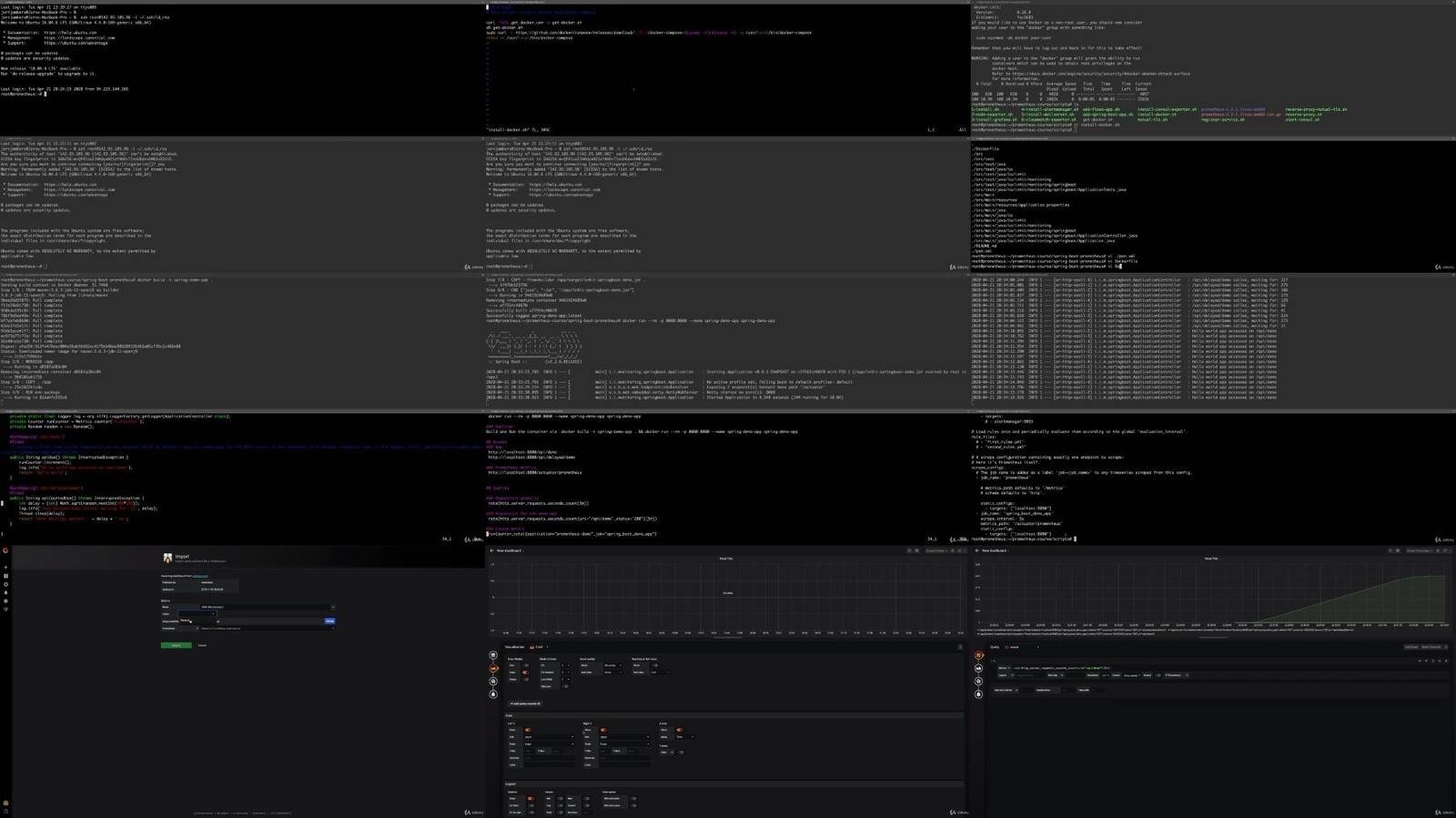Open Hover tooltip Mode dropdown

pos(613,665)
